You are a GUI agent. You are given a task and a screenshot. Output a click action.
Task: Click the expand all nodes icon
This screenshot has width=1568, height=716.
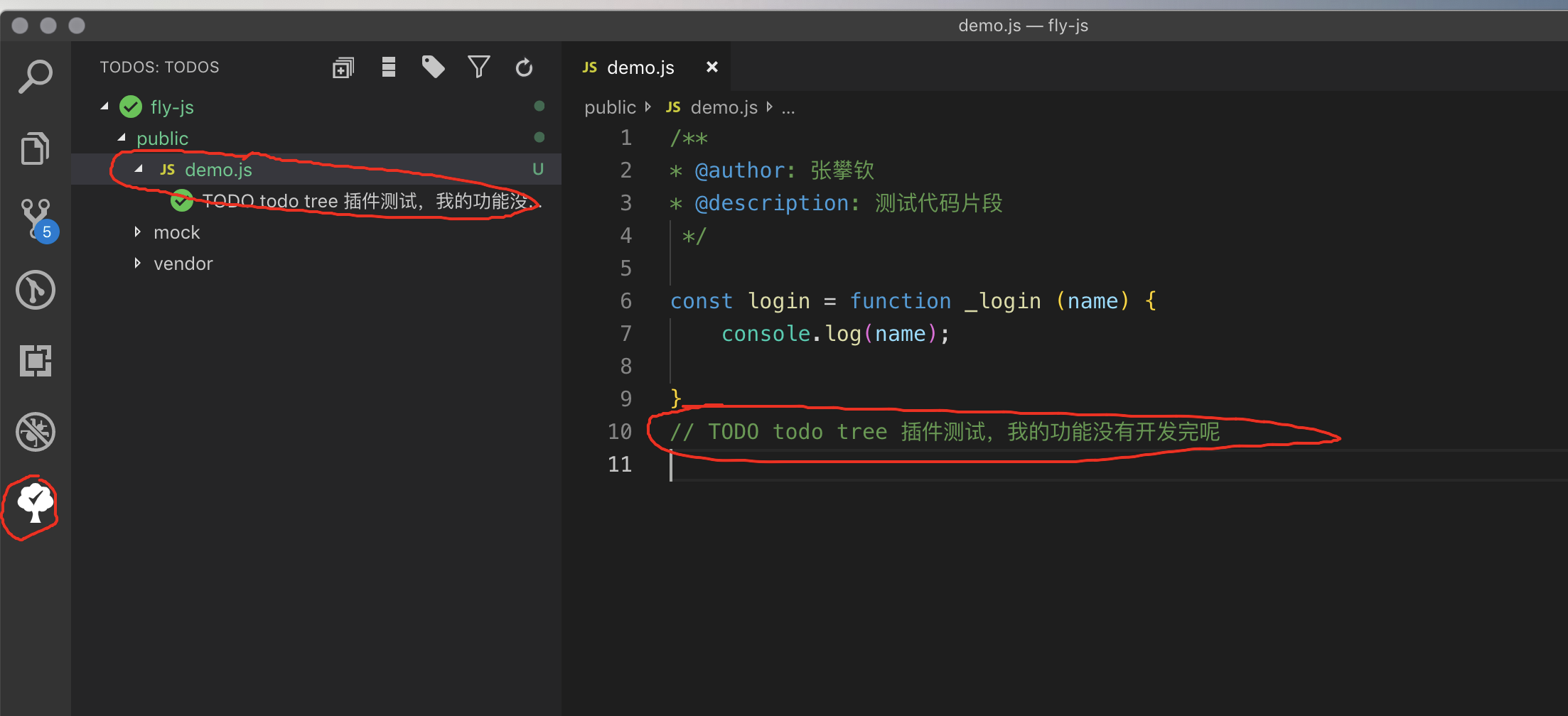[x=343, y=67]
